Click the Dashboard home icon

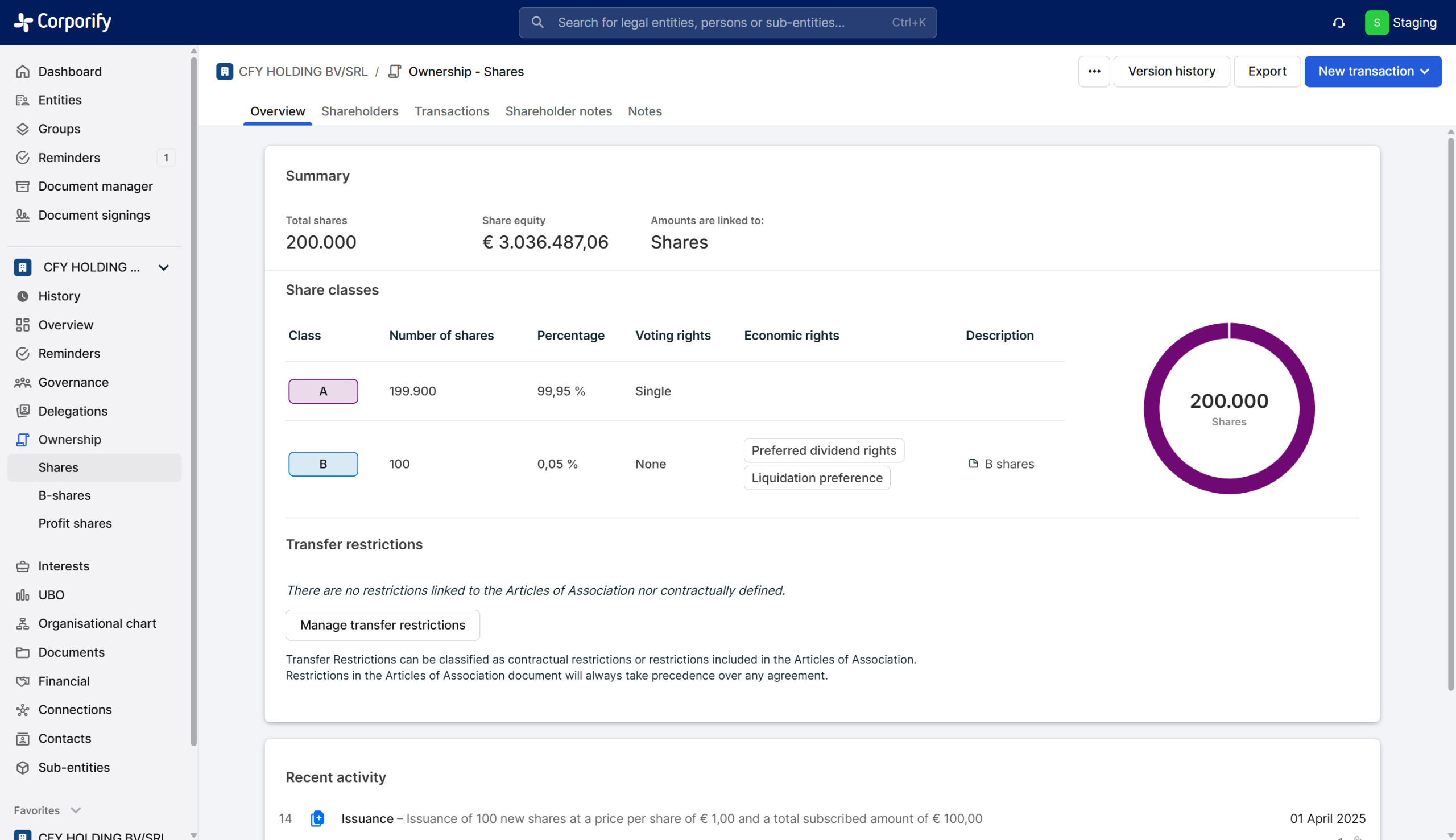(x=23, y=72)
